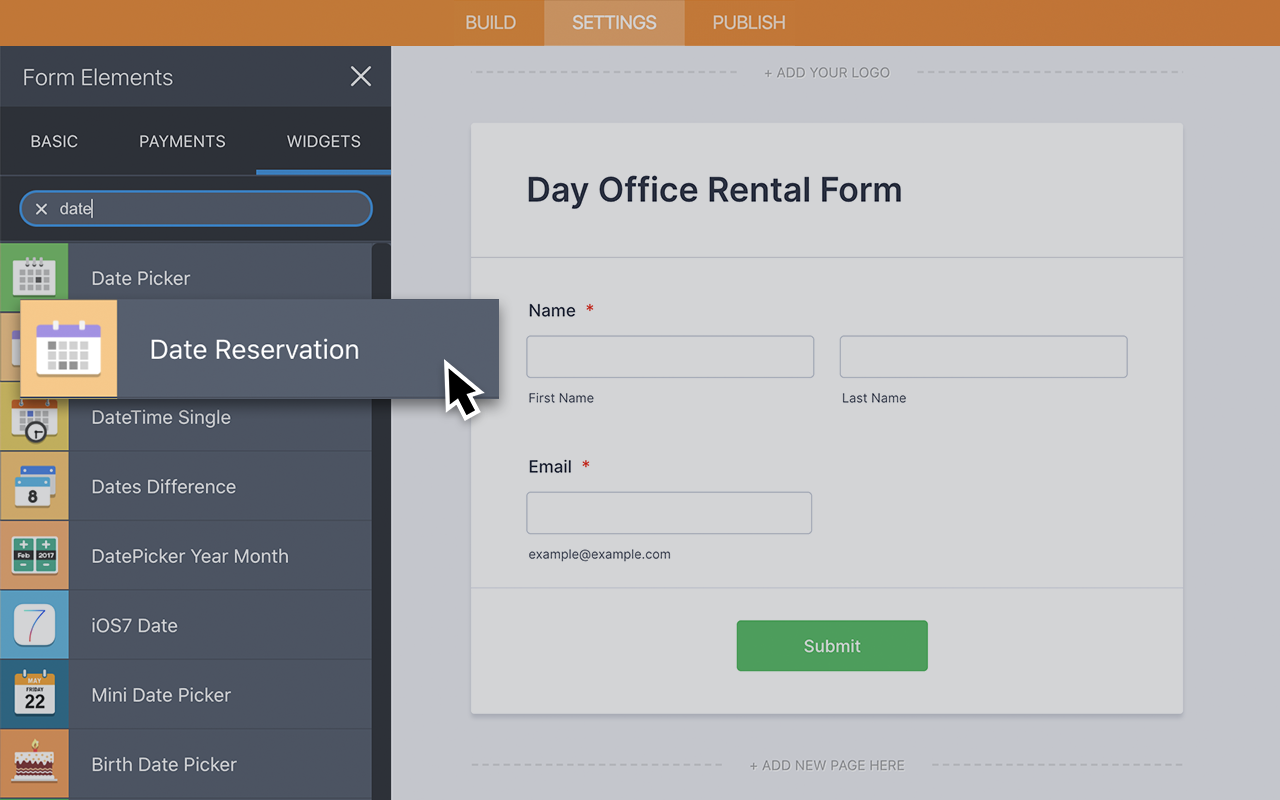The width and height of the screenshot is (1280, 800).
Task: Click the Dates Difference widget icon
Action: (35, 486)
